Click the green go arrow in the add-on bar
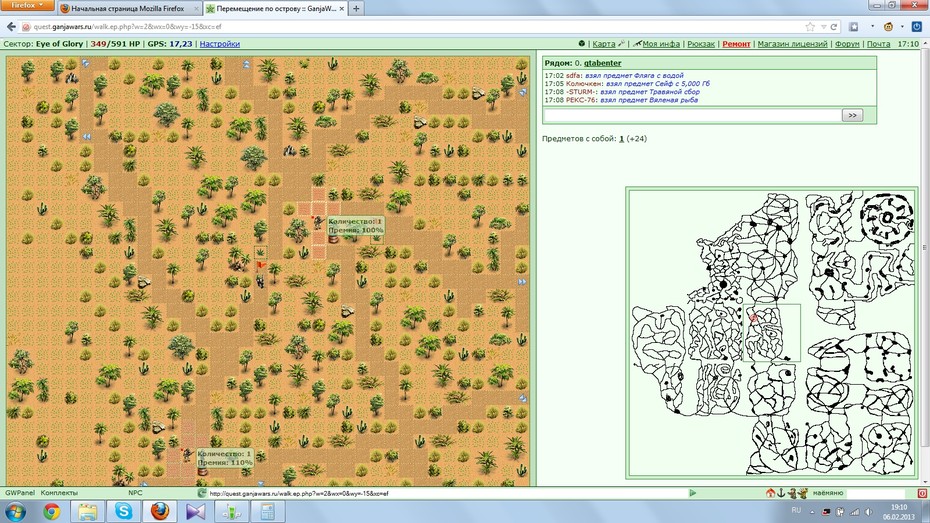 692,493
